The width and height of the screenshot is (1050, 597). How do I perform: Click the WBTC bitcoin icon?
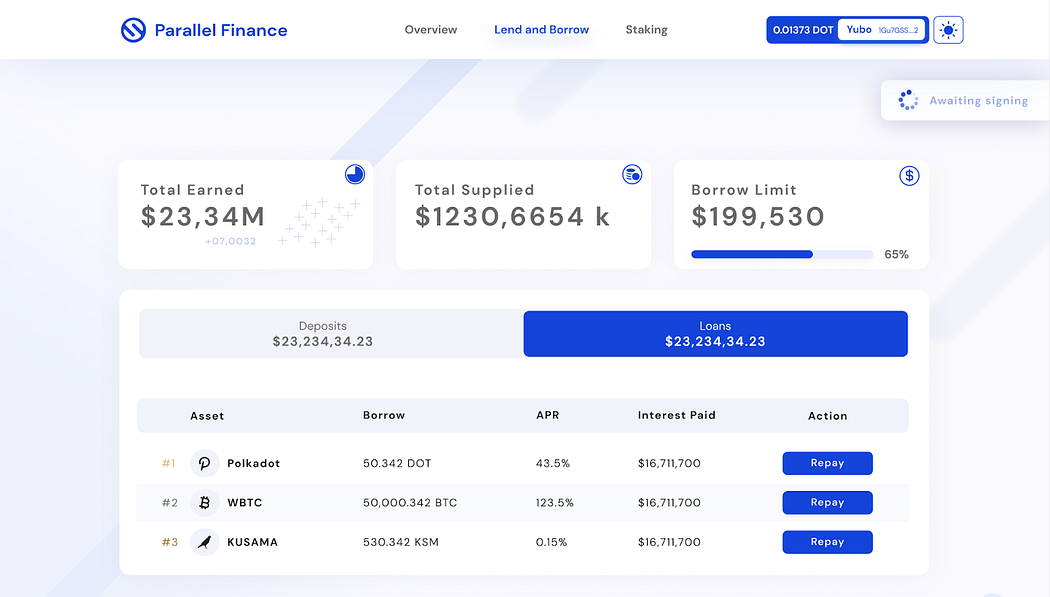click(205, 503)
